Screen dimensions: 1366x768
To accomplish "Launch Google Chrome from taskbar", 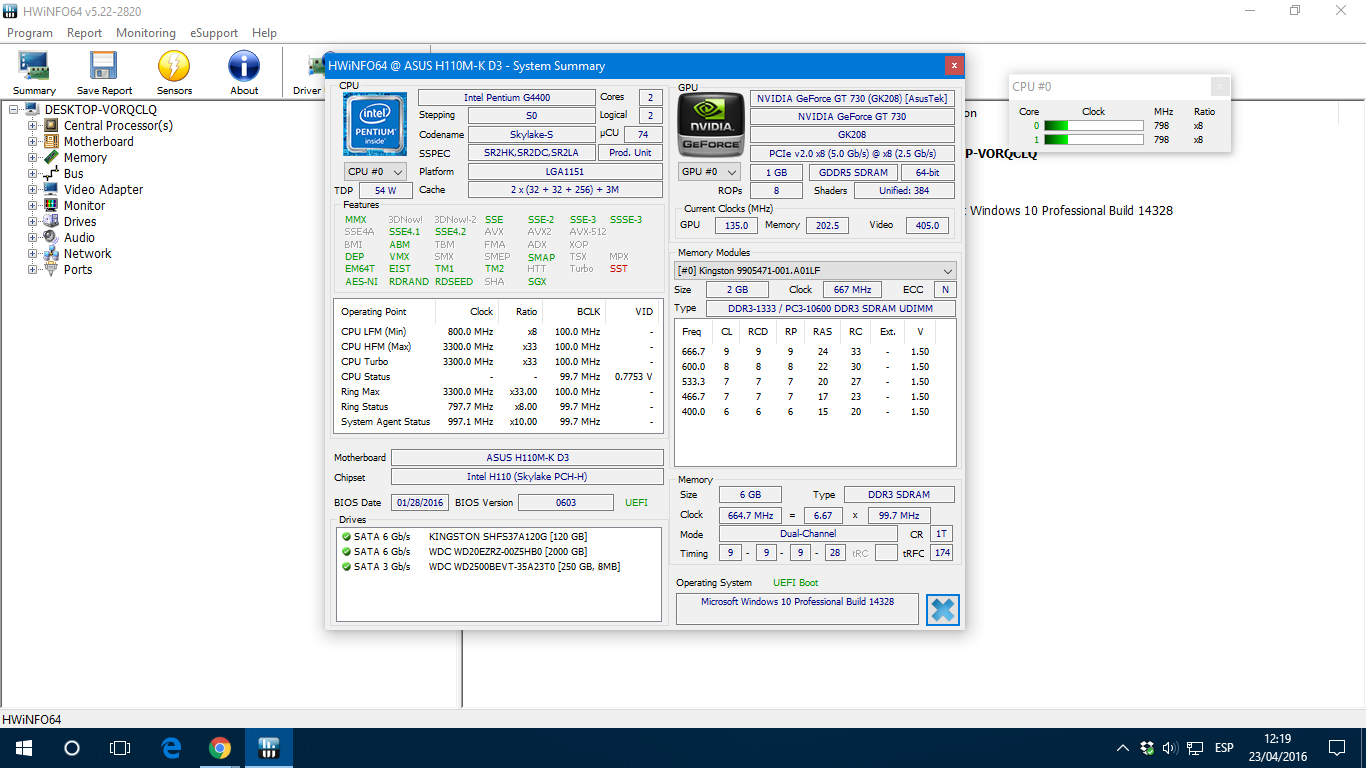I will click(220, 748).
